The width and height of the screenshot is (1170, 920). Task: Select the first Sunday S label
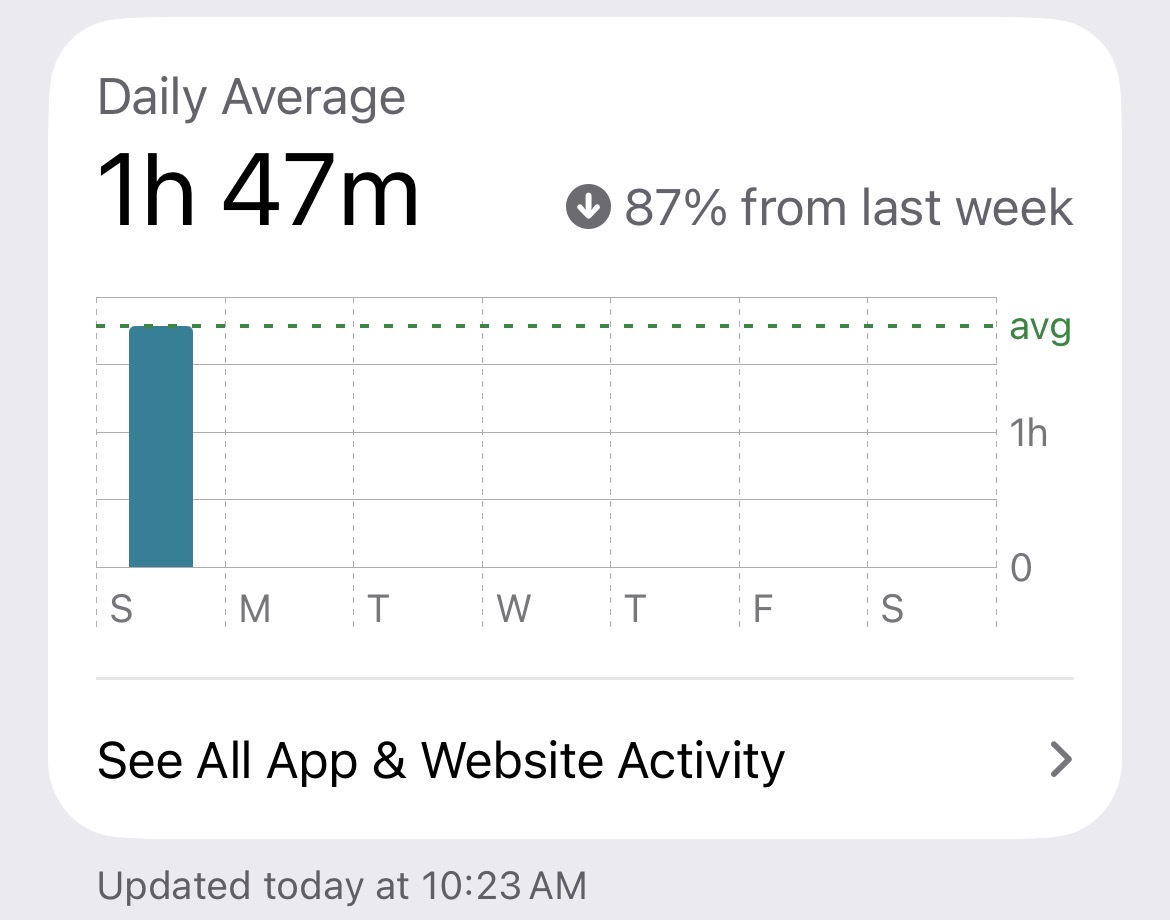(122, 609)
